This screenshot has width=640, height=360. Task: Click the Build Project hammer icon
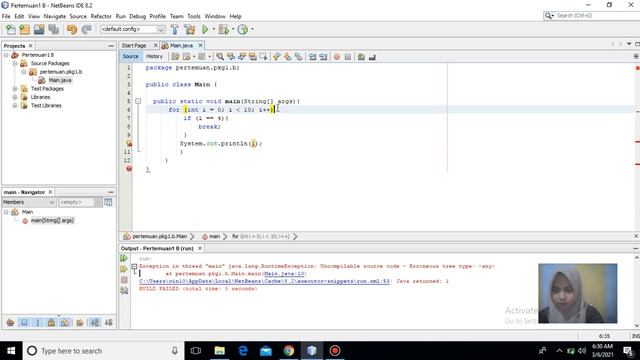click(x=175, y=29)
